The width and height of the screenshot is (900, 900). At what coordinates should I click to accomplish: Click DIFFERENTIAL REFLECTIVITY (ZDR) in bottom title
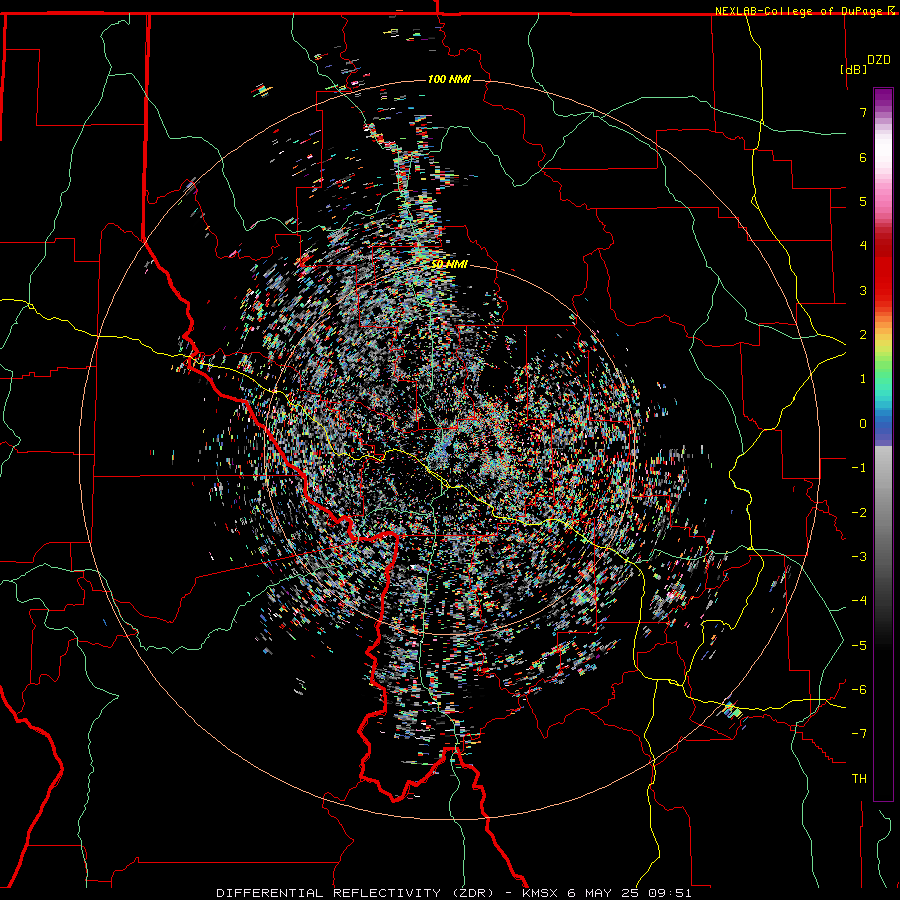pos(355,893)
